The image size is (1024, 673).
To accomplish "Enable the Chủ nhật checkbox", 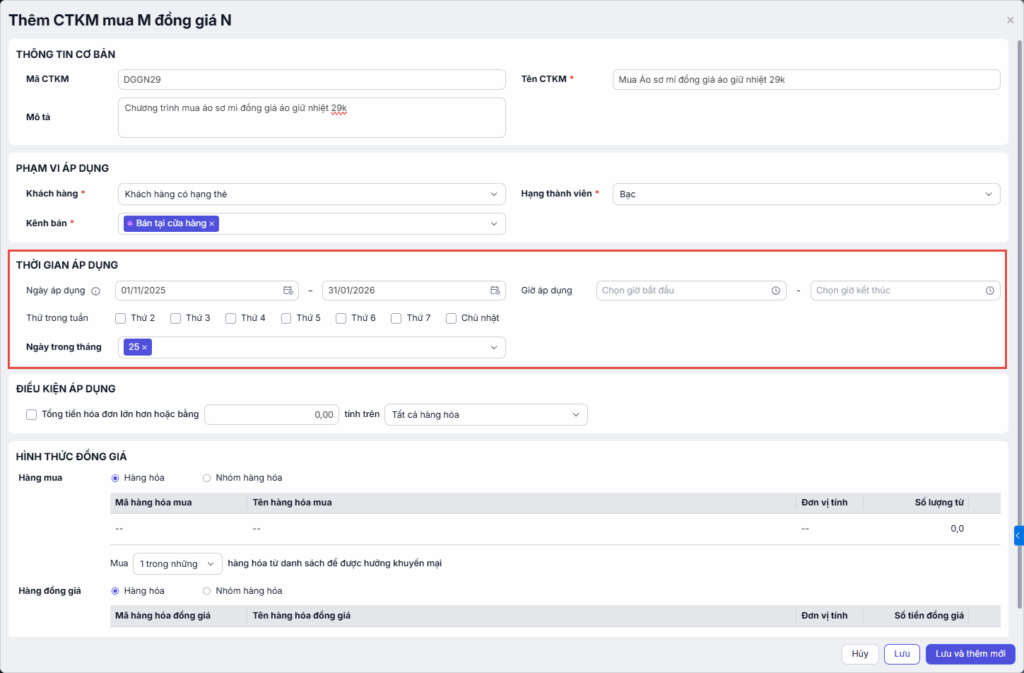I will (452, 318).
